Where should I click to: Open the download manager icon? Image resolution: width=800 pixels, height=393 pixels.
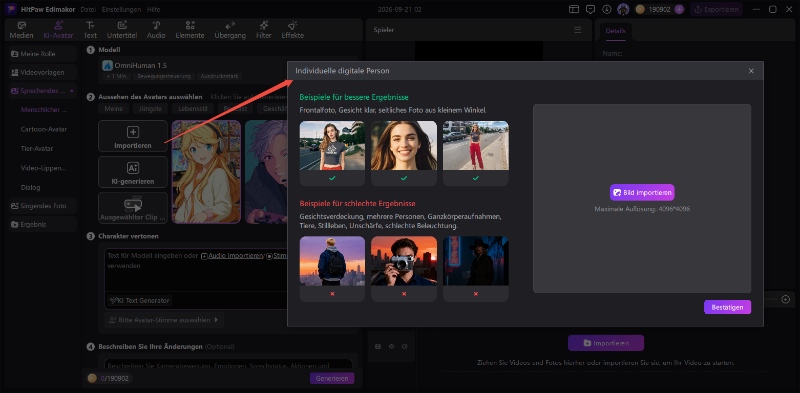pyautogui.click(x=607, y=9)
